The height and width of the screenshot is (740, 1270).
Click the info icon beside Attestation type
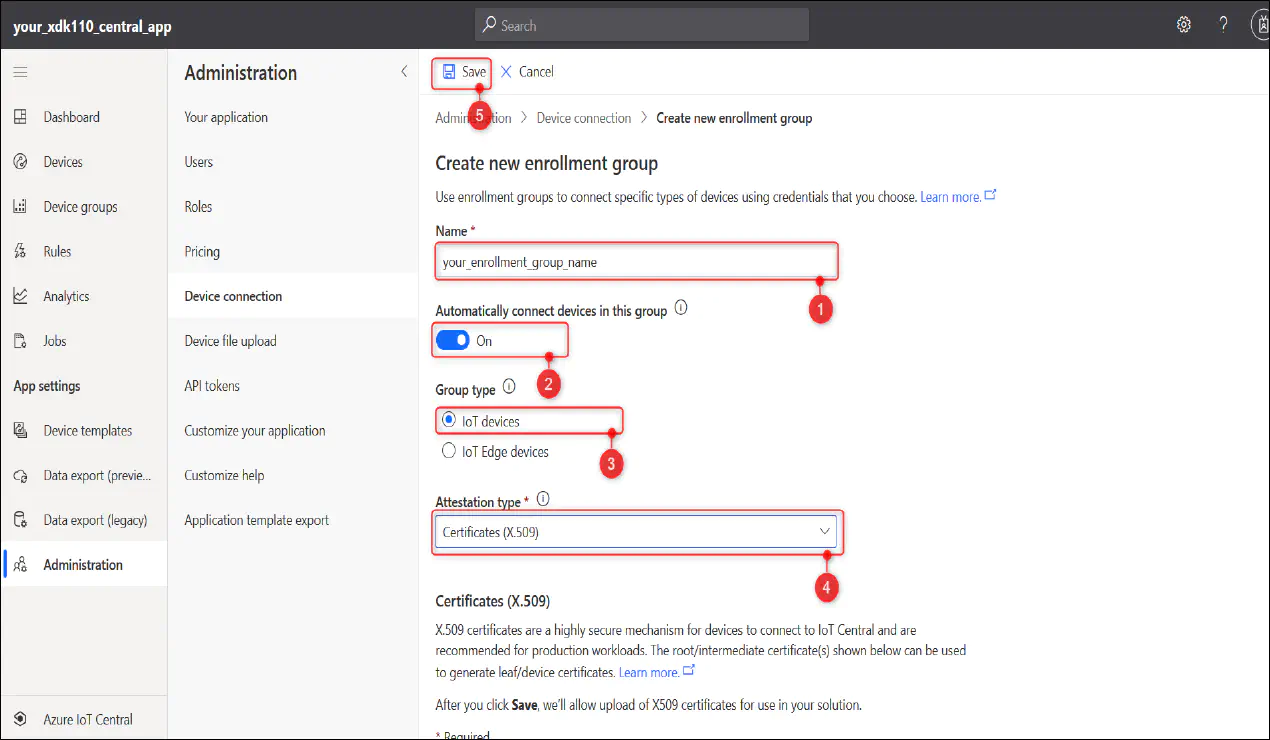tap(544, 499)
